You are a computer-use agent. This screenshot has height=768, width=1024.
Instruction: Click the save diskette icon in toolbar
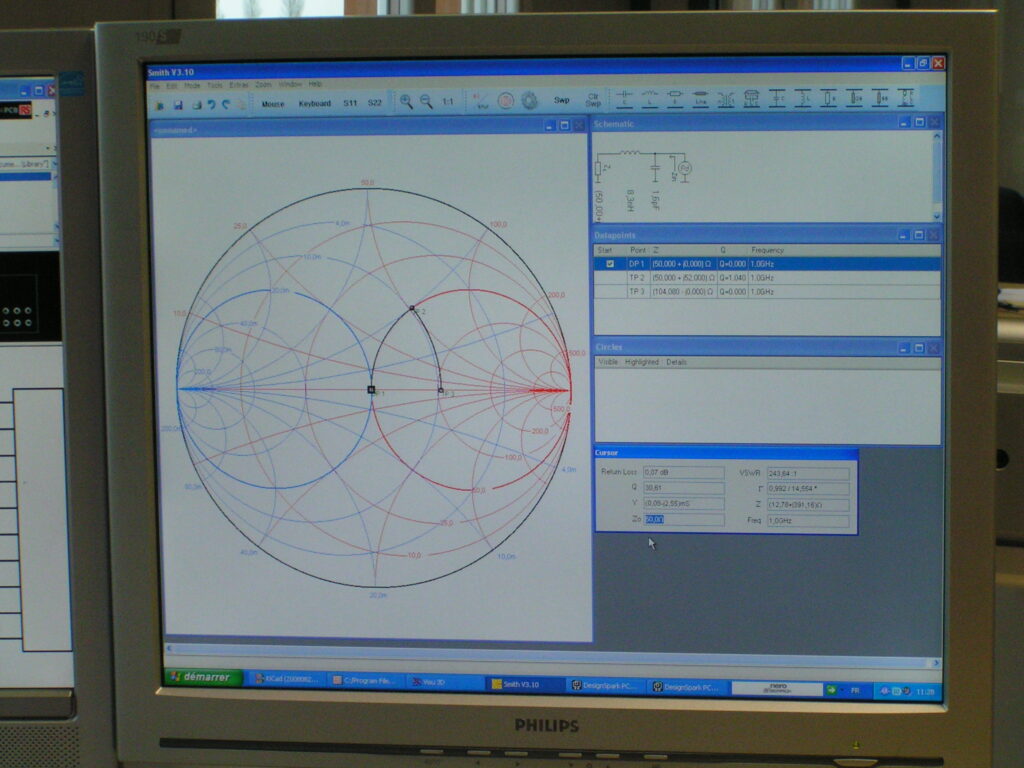click(178, 104)
